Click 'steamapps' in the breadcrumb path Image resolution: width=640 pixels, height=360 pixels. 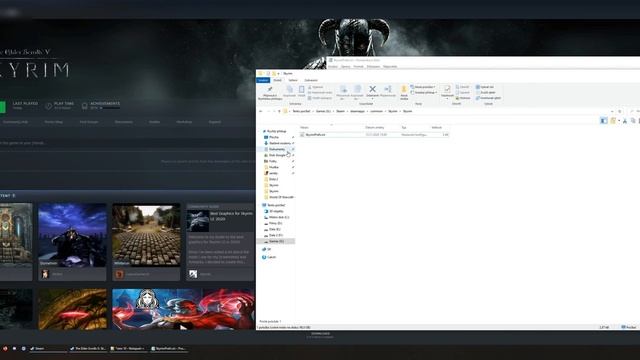tap(358, 111)
